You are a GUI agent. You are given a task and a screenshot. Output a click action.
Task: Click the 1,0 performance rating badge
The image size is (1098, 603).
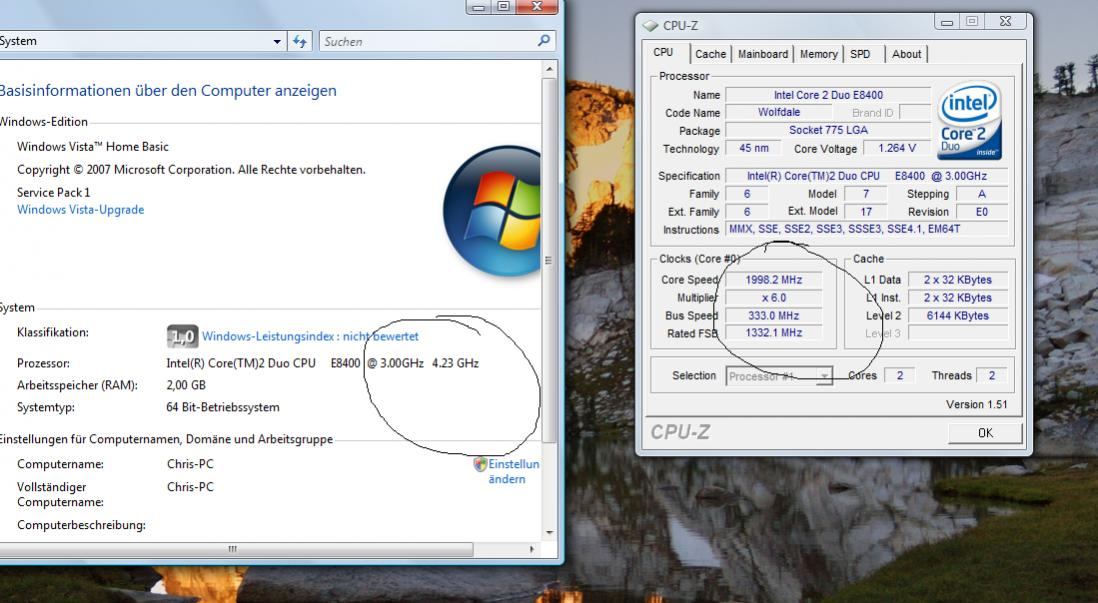pyautogui.click(x=182, y=337)
